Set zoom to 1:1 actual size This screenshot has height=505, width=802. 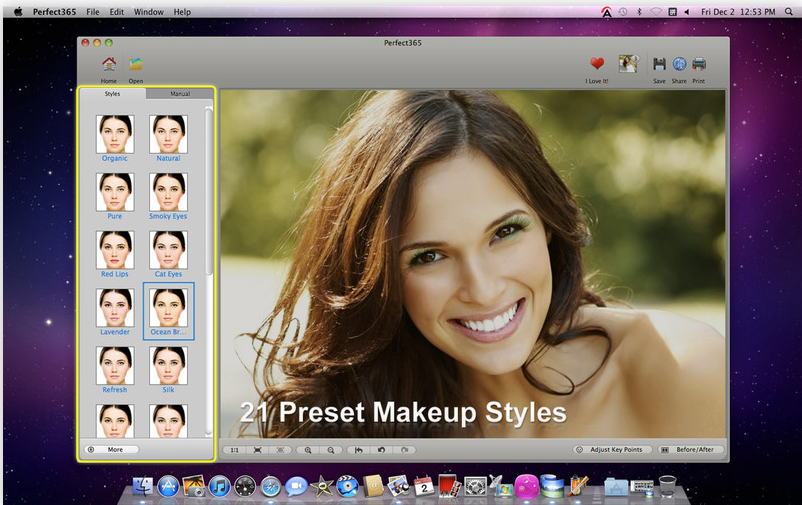tap(234, 450)
